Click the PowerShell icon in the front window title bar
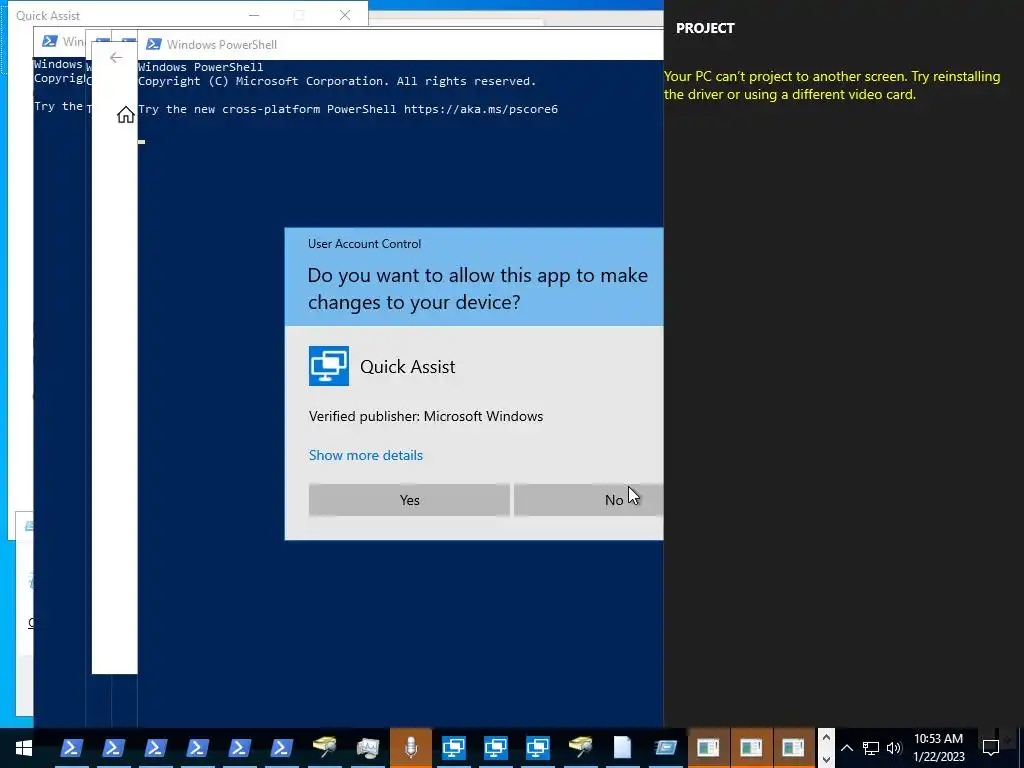 (153, 44)
